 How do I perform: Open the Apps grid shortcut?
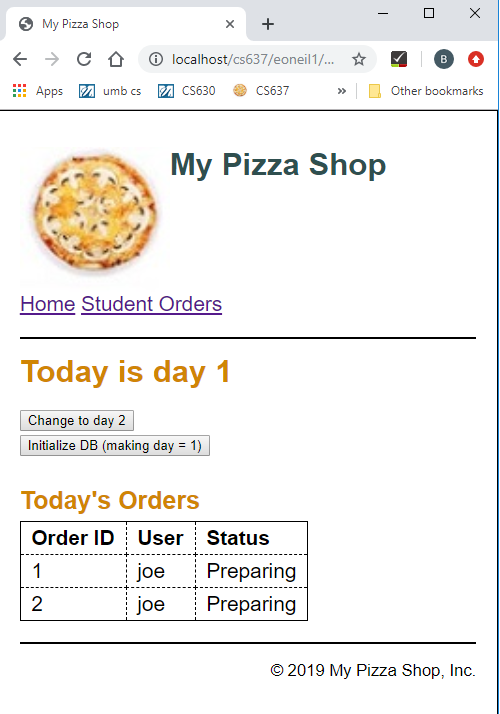(x=37, y=91)
